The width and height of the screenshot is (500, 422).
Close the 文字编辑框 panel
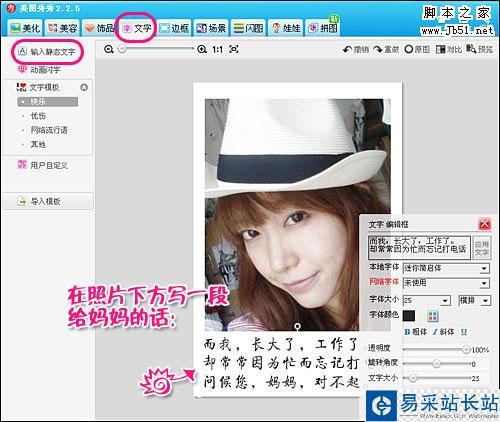click(x=485, y=224)
